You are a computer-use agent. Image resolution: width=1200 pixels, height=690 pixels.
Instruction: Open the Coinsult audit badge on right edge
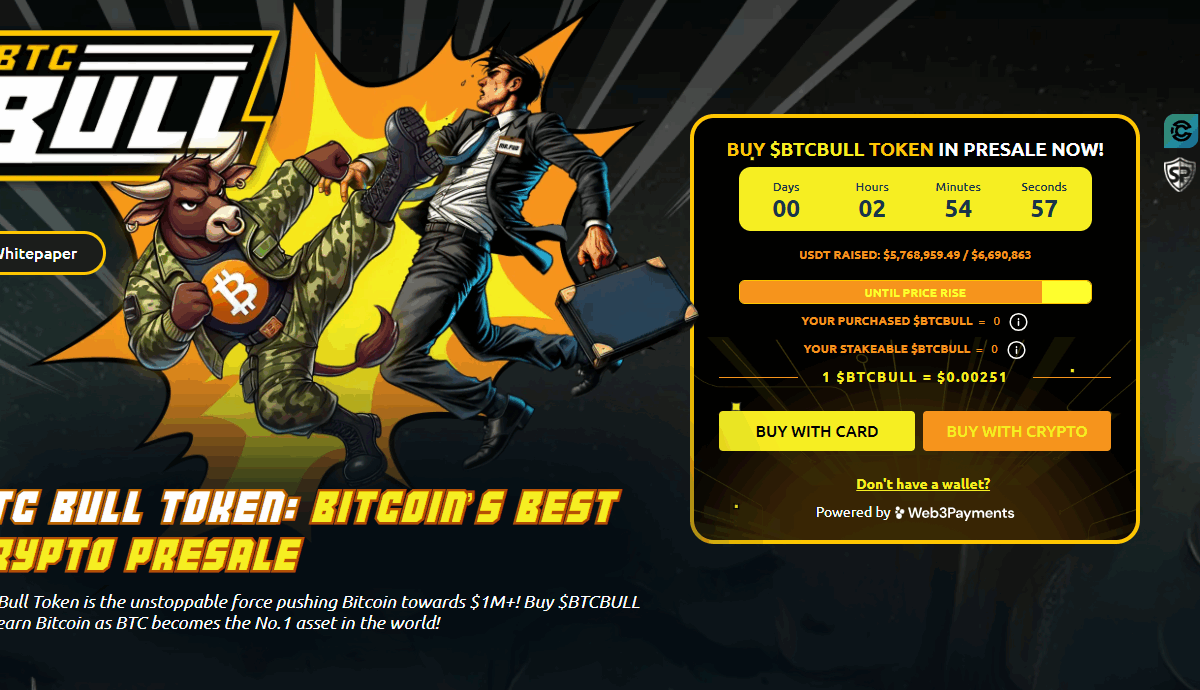tap(1181, 132)
